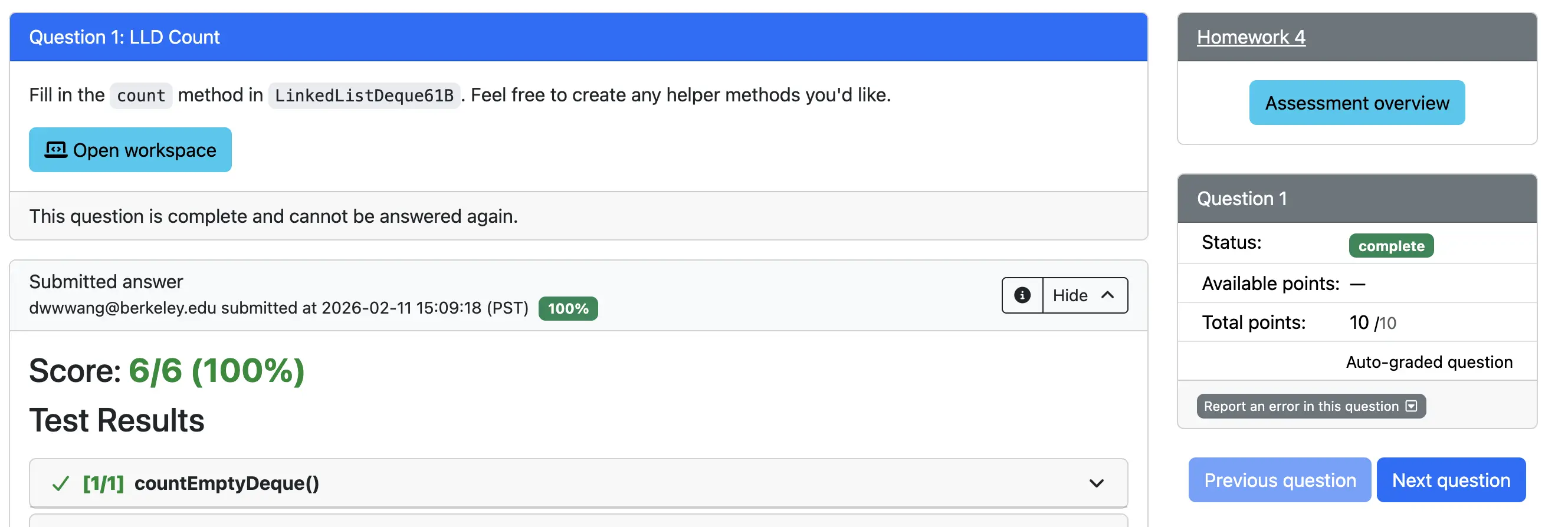Hide the submitted answer panel

point(1085,296)
